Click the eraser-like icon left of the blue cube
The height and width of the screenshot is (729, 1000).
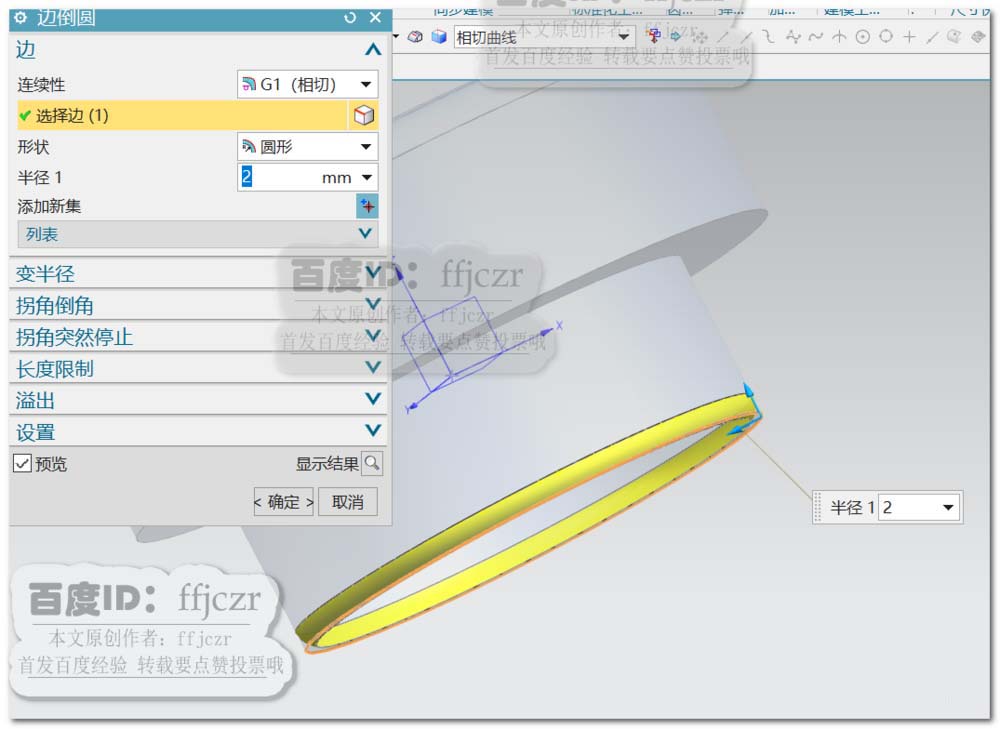tap(415, 36)
